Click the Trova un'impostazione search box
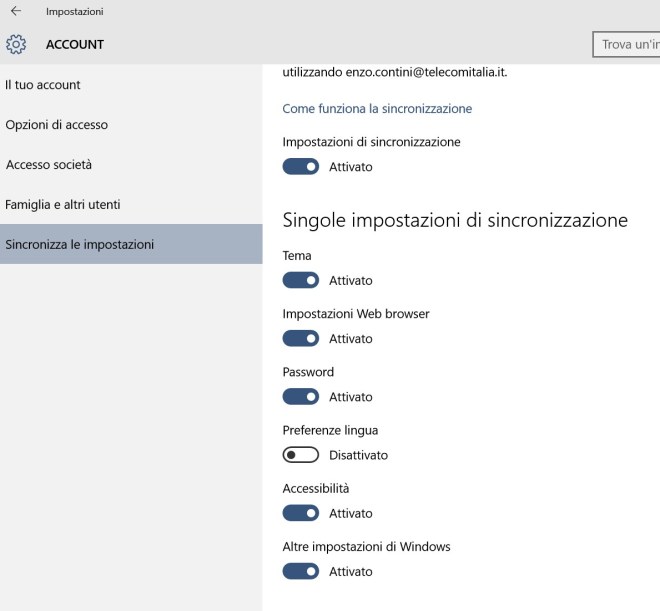Image resolution: width=660 pixels, height=611 pixels. (628, 45)
